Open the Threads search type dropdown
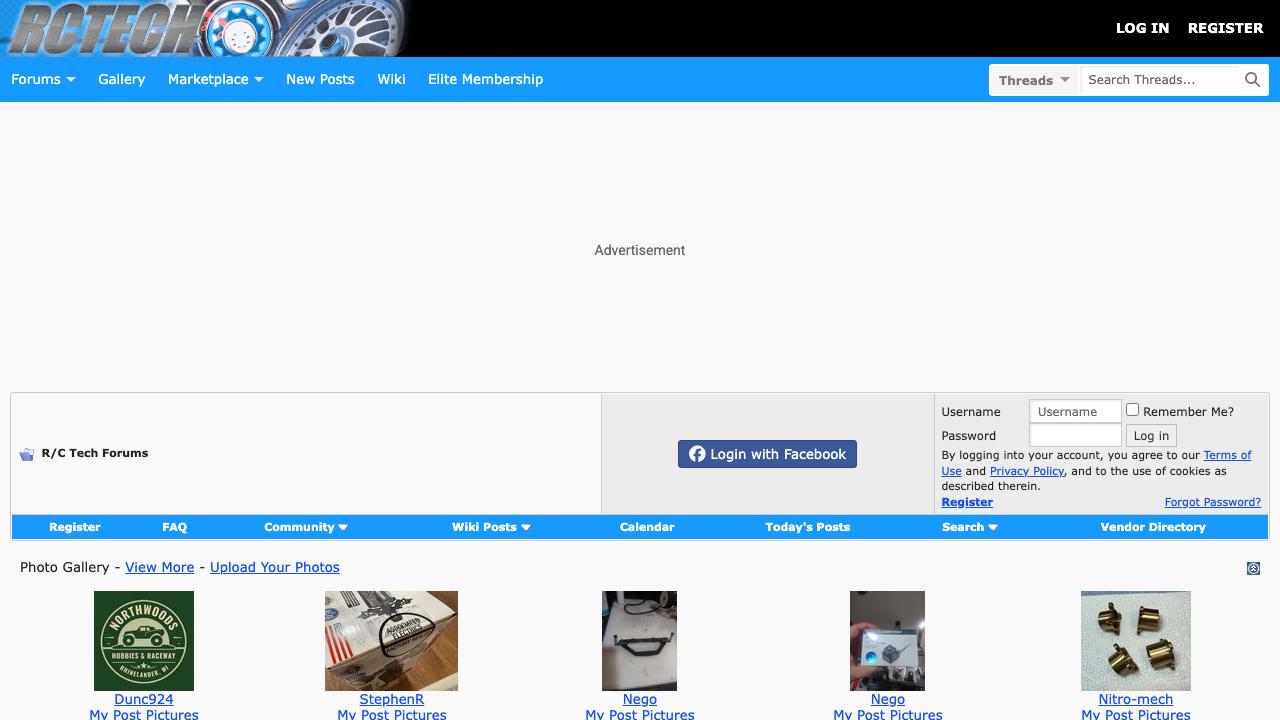 pyautogui.click(x=1034, y=80)
